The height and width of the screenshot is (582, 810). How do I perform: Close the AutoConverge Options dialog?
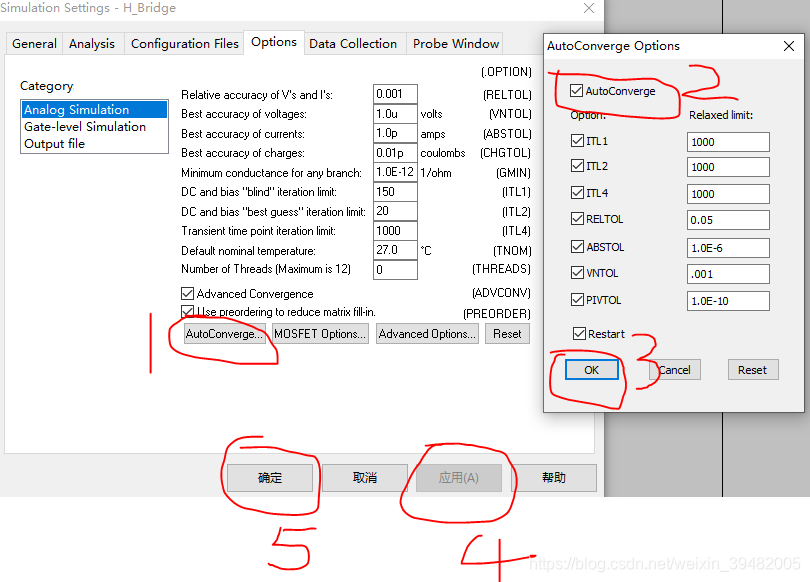789,46
